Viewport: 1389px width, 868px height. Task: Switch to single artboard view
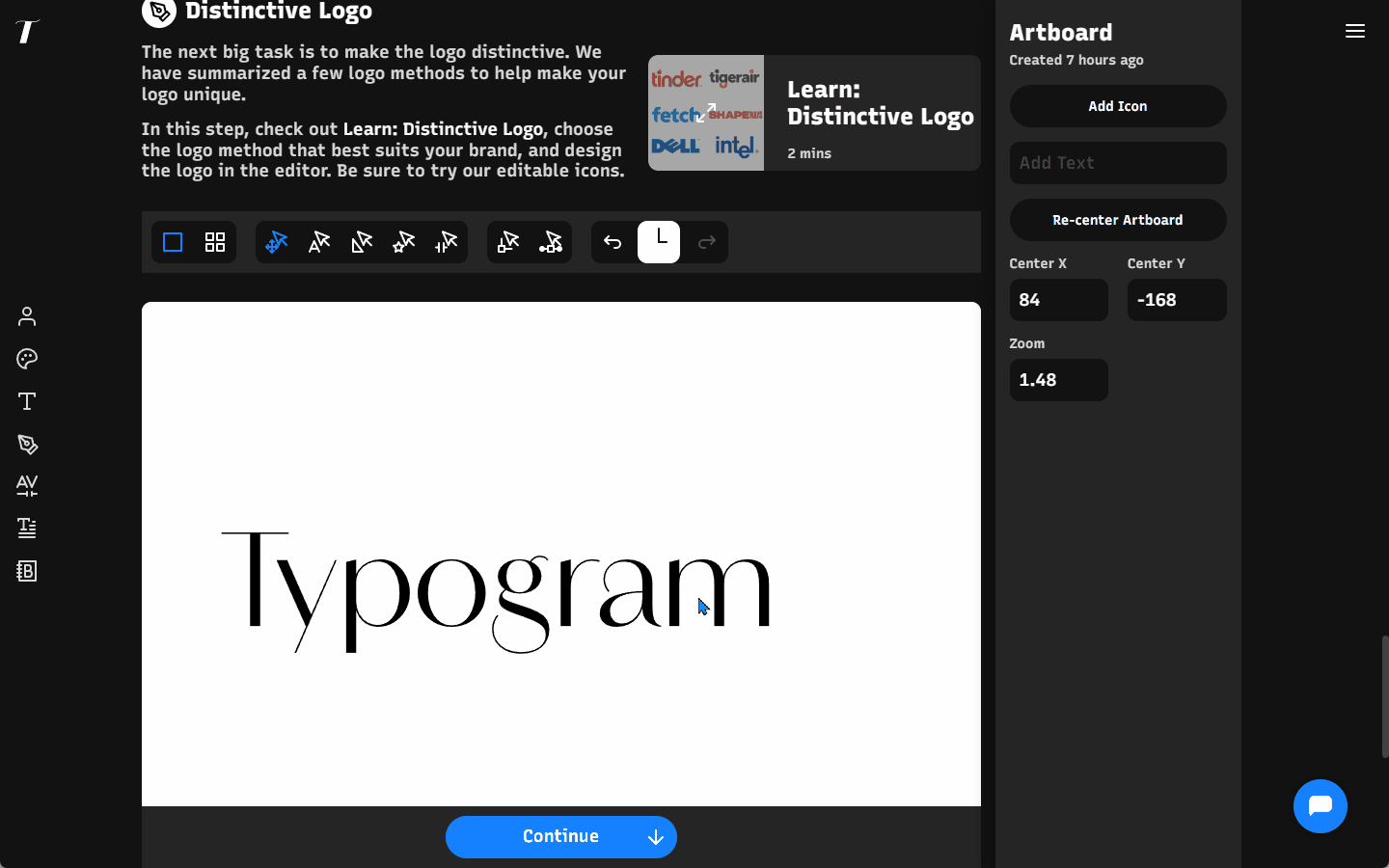pyautogui.click(x=173, y=242)
